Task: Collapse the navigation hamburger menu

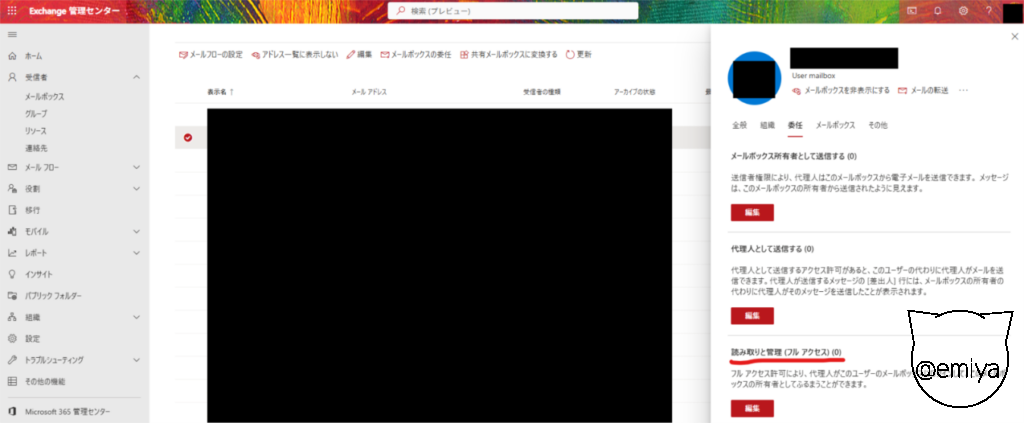Action: coord(12,34)
